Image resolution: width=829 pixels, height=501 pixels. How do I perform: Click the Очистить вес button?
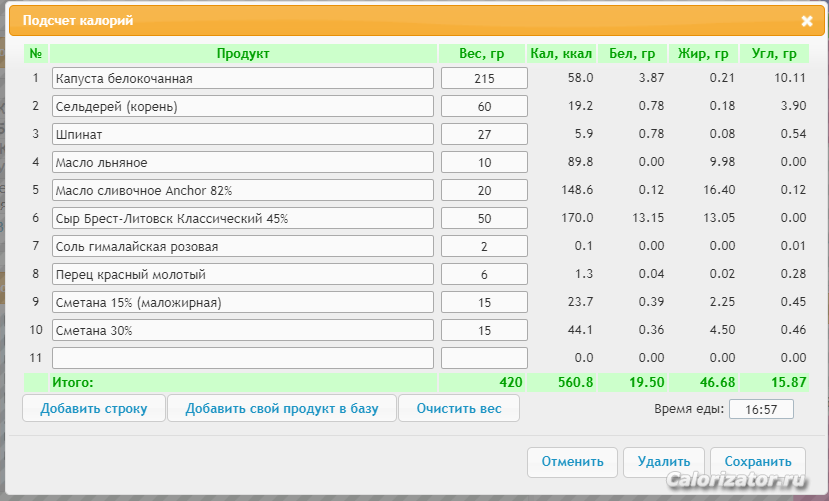[459, 409]
